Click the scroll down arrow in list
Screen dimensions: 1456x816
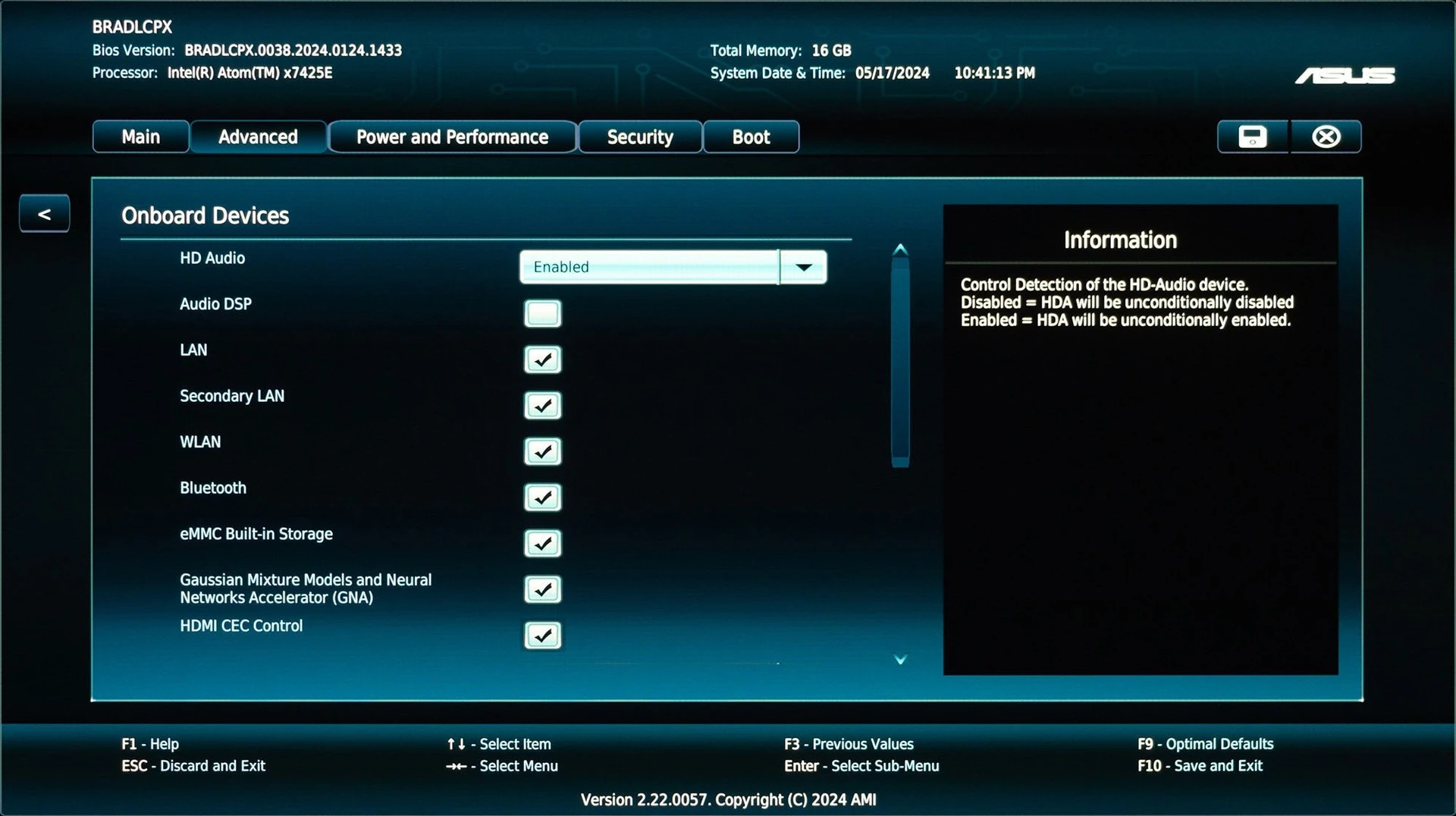(900, 660)
